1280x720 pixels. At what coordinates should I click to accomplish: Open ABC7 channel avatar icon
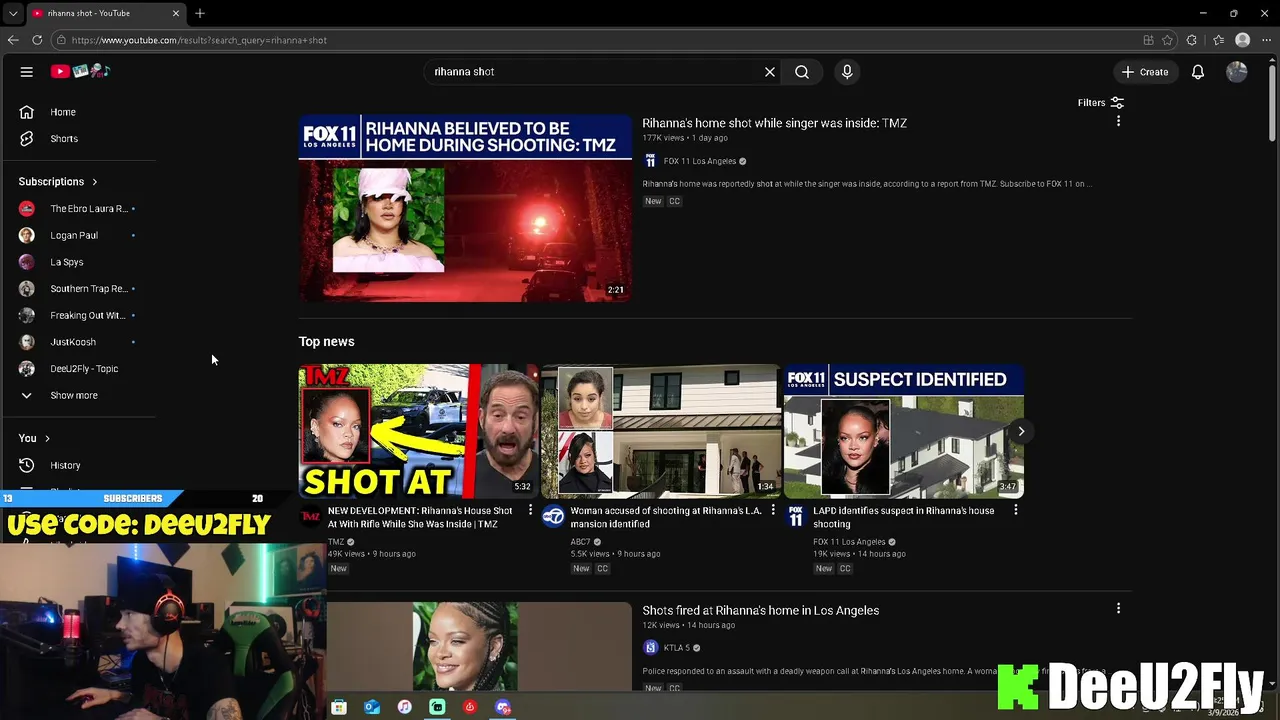click(553, 516)
